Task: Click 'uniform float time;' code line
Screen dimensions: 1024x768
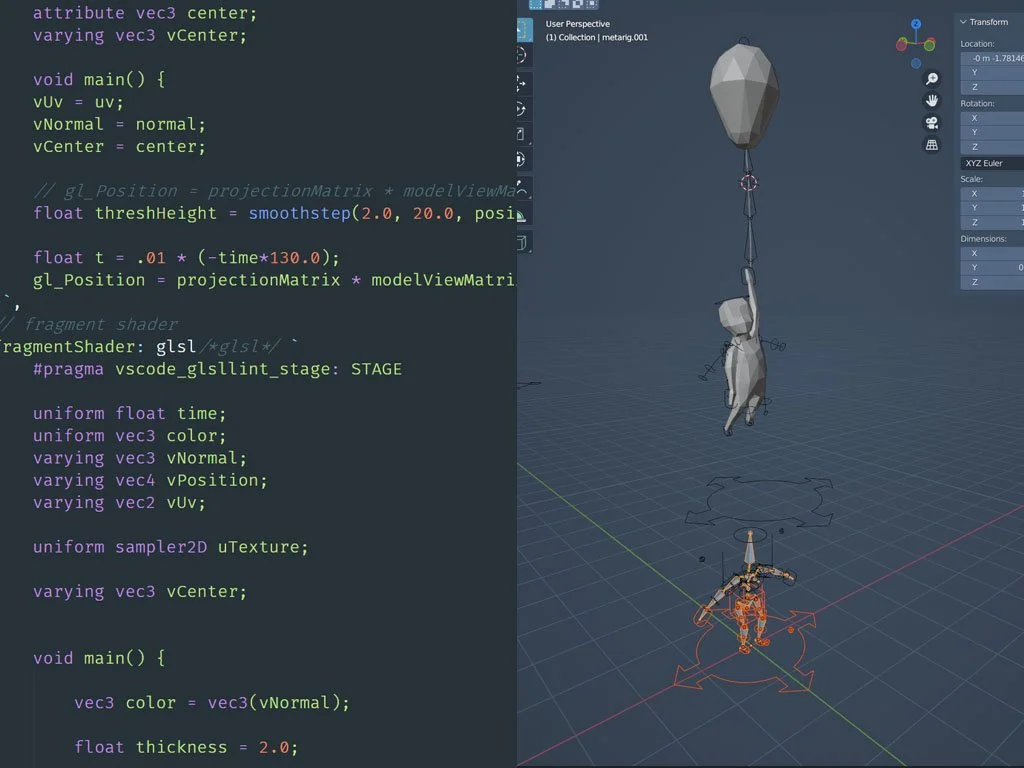Action: coord(129,413)
